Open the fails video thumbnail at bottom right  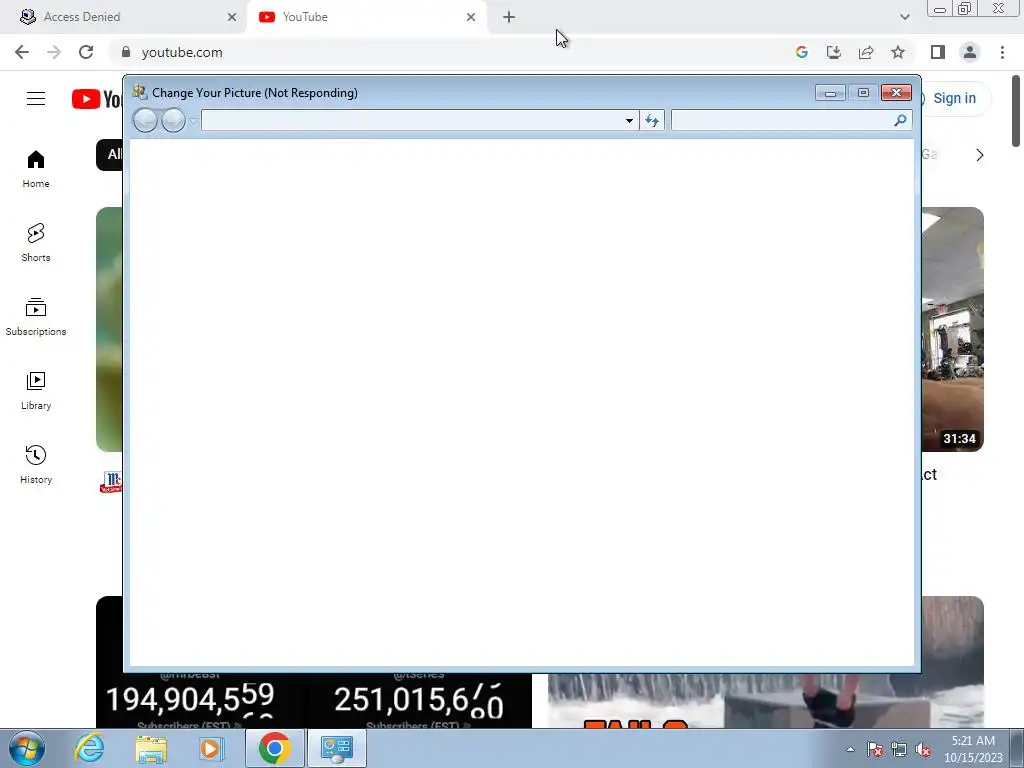click(x=765, y=699)
